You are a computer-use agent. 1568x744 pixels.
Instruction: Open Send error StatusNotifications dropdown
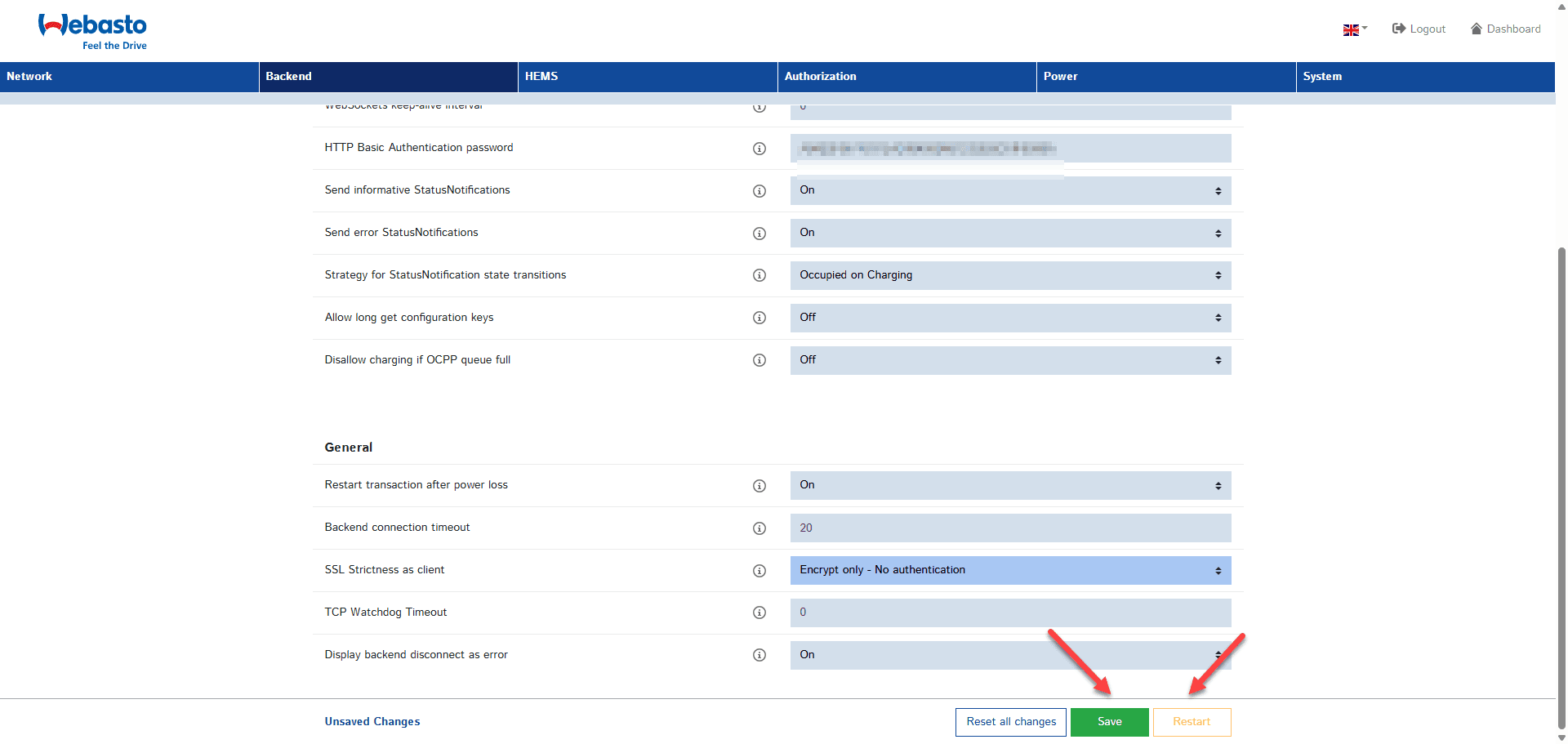[1010, 233]
